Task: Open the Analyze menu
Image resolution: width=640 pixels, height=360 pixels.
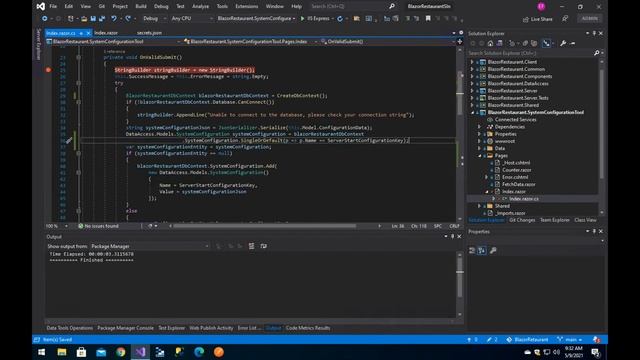Action: coord(200,7)
